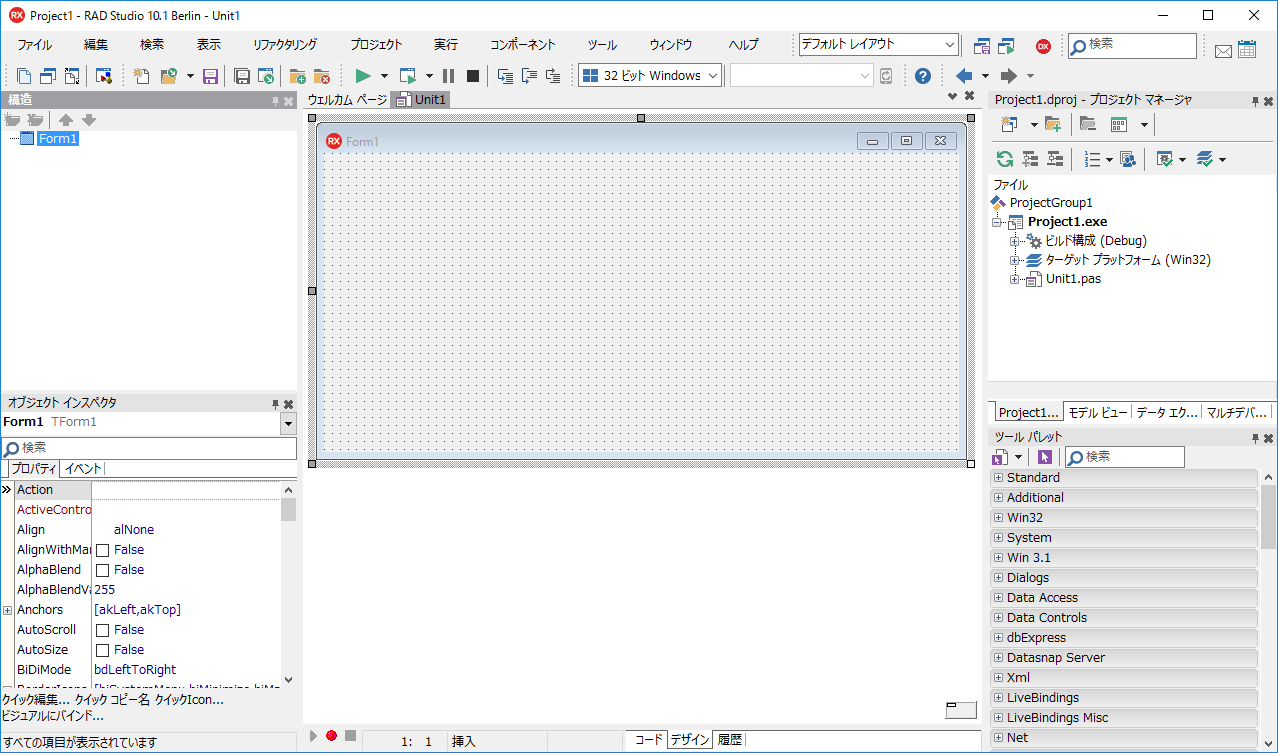Click the Open folder icon in toolbar
This screenshot has width=1278, height=753.
pyautogui.click(x=169, y=76)
